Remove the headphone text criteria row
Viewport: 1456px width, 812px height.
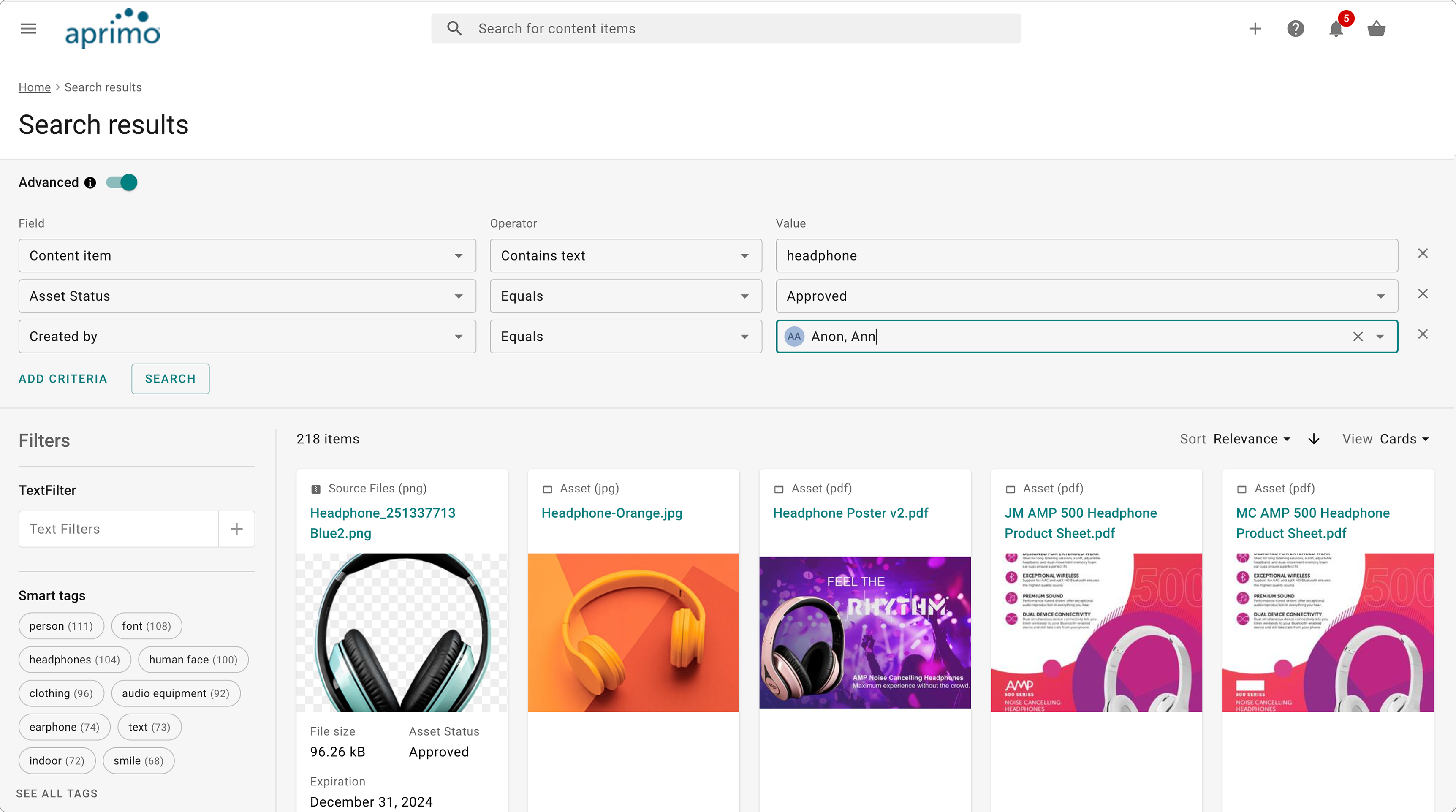click(1424, 253)
